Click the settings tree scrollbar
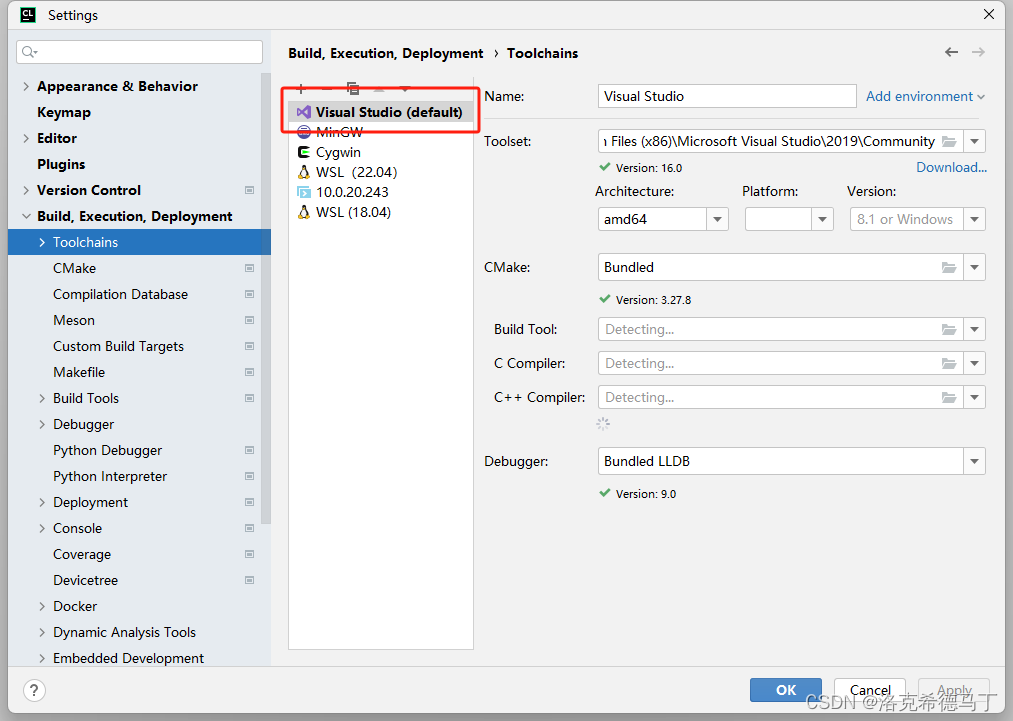 click(x=266, y=298)
